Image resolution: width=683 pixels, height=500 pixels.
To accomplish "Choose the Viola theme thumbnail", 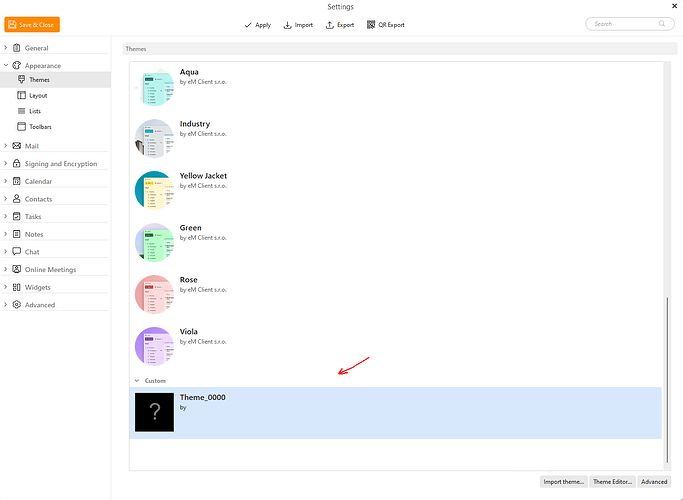I will tap(153, 346).
